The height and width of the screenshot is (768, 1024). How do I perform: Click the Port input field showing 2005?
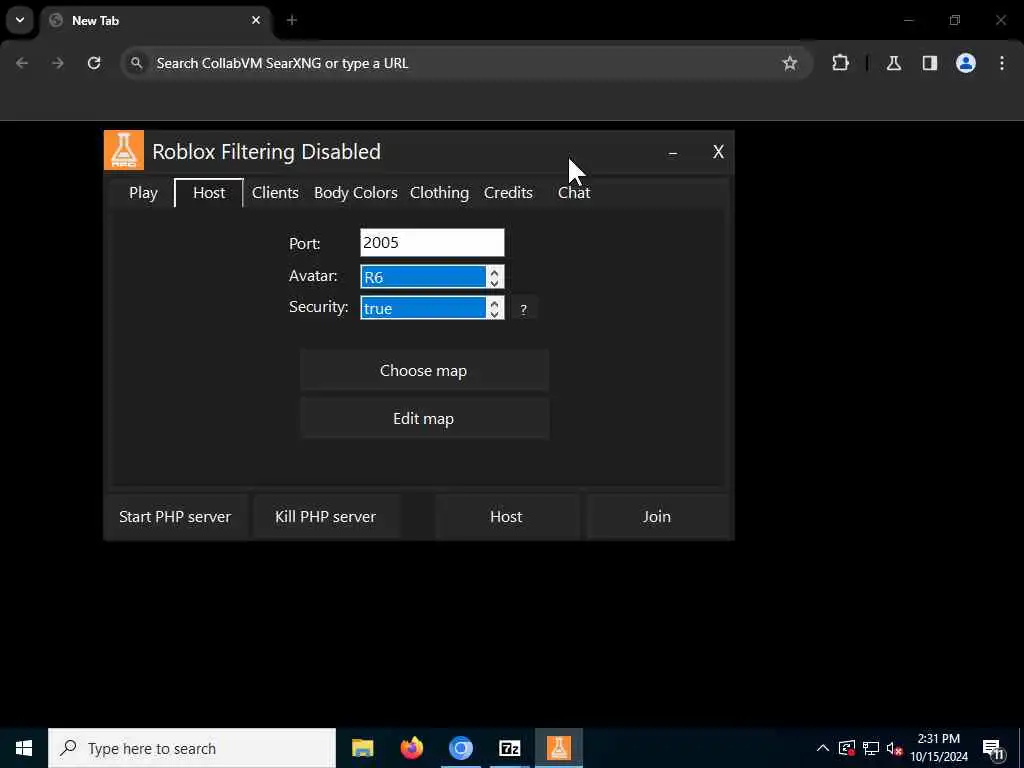click(432, 242)
